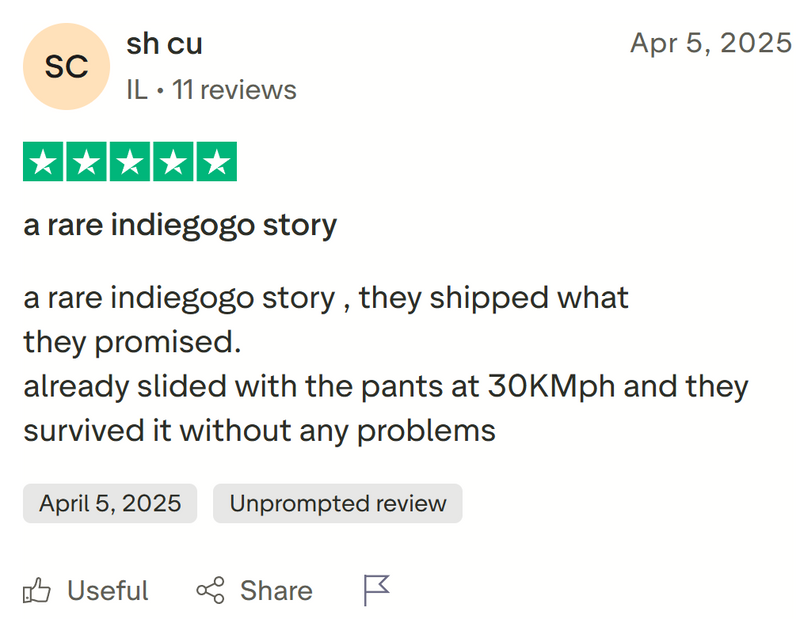Viewport: 800px width, 619px height.
Task: Click the first green Trustpilot star
Action: pyautogui.click(x=44, y=160)
